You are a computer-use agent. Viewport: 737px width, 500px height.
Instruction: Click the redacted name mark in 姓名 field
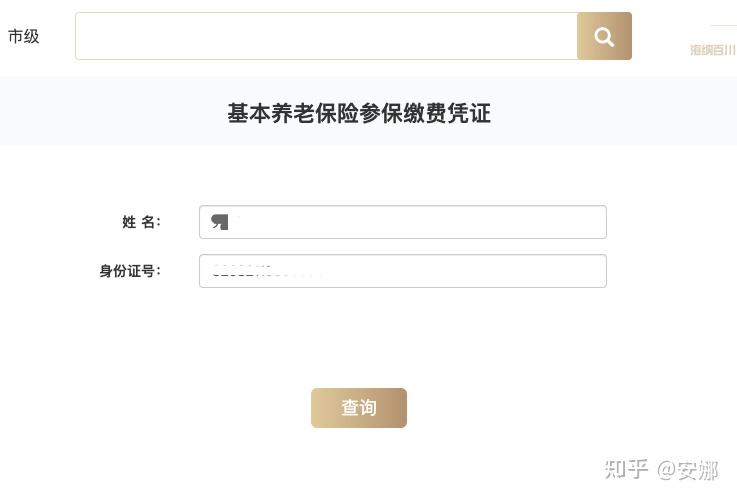pyautogui.click(x=220, y=222)
